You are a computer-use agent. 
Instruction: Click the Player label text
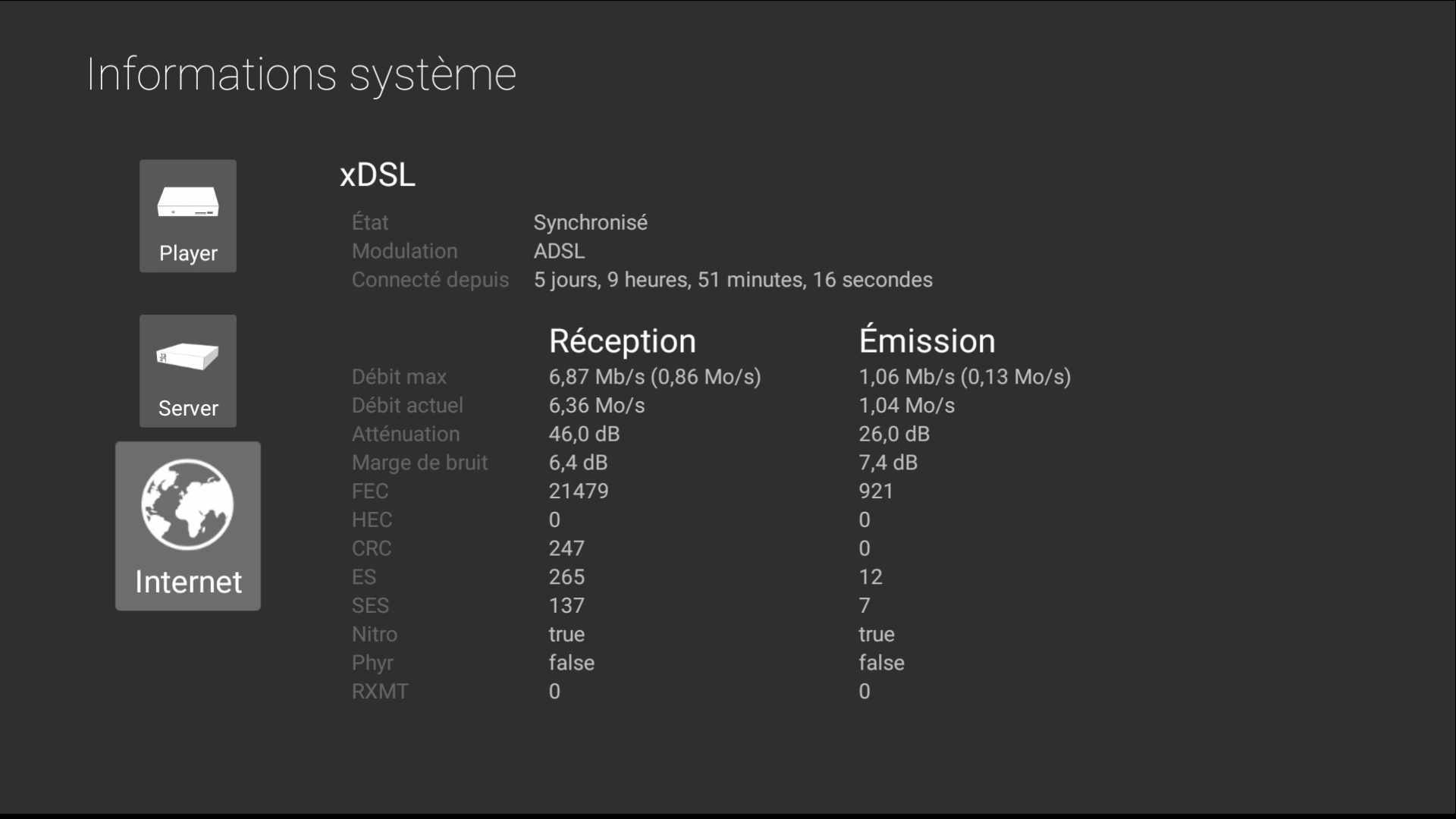(x=188, y=253)
